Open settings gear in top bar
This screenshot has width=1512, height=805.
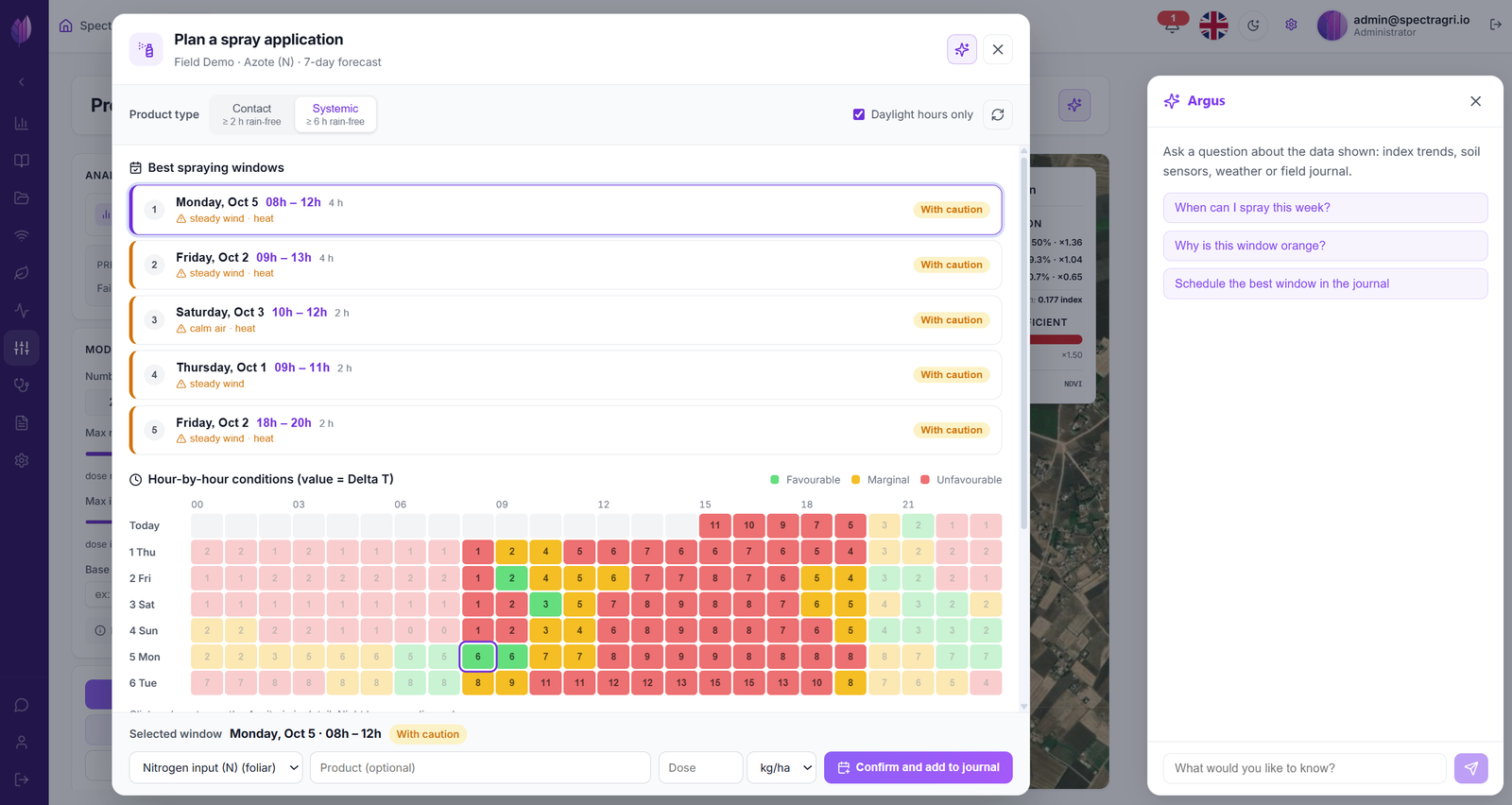pos(1291,26)
